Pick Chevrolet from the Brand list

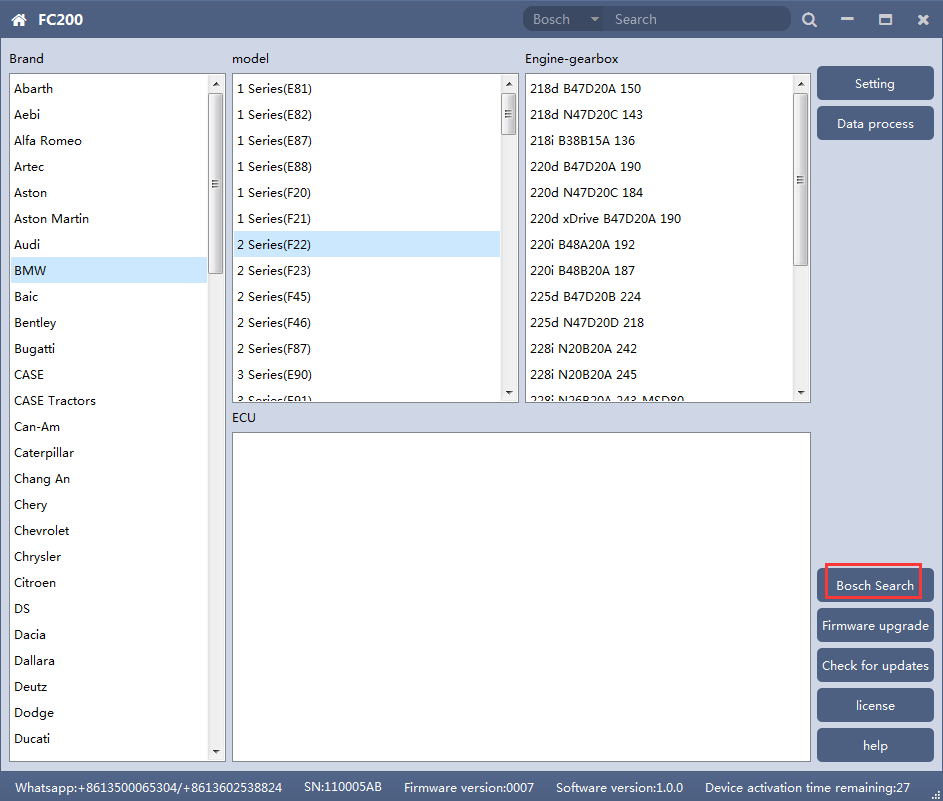109,530
